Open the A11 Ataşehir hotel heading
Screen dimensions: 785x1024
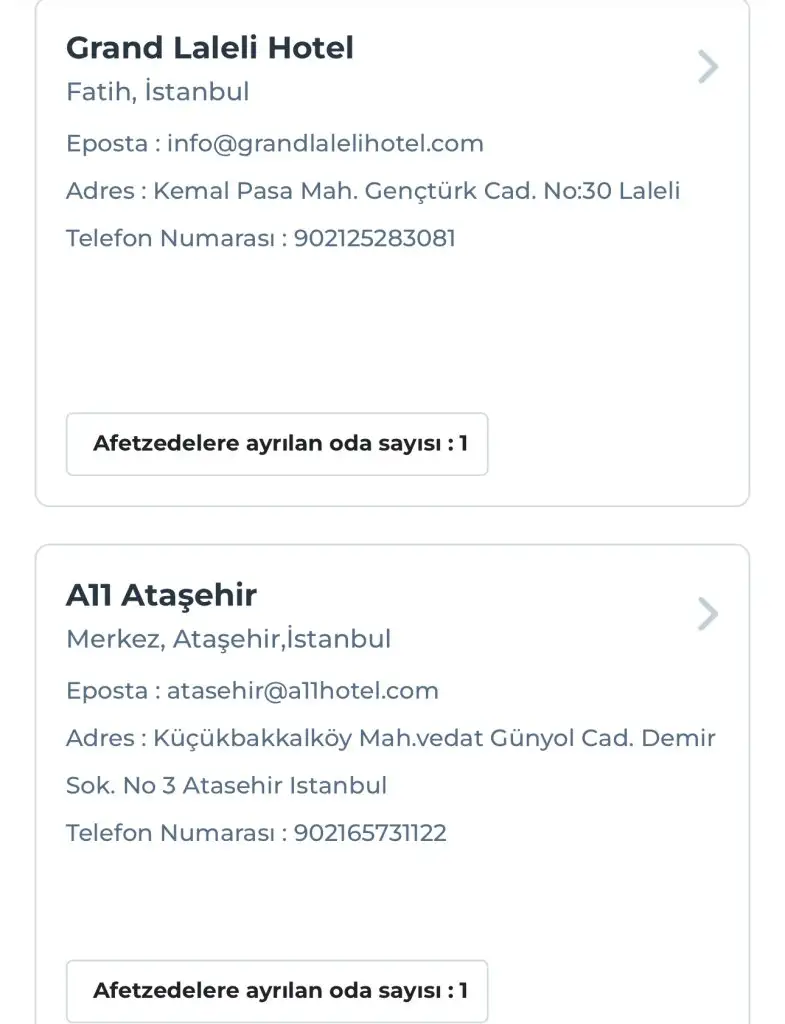pyautogui.click(x=161, y=595)
